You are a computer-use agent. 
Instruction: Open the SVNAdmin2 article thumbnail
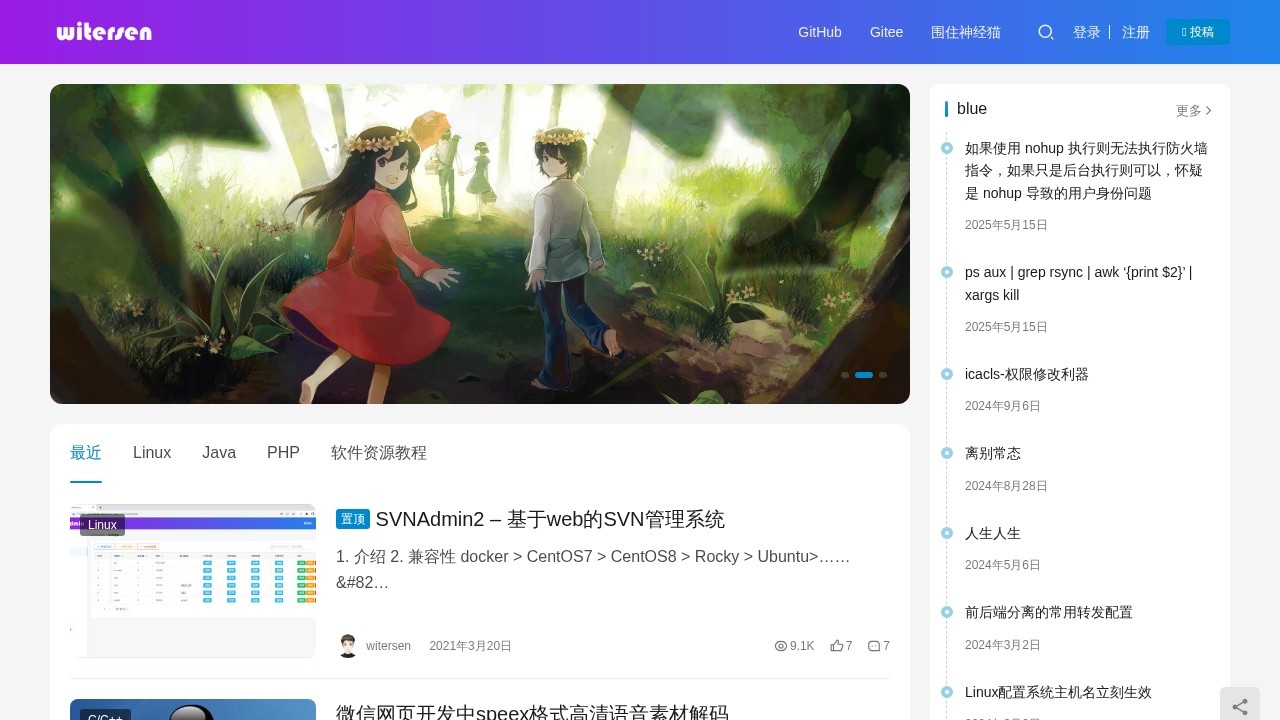[x=192, y=579]
